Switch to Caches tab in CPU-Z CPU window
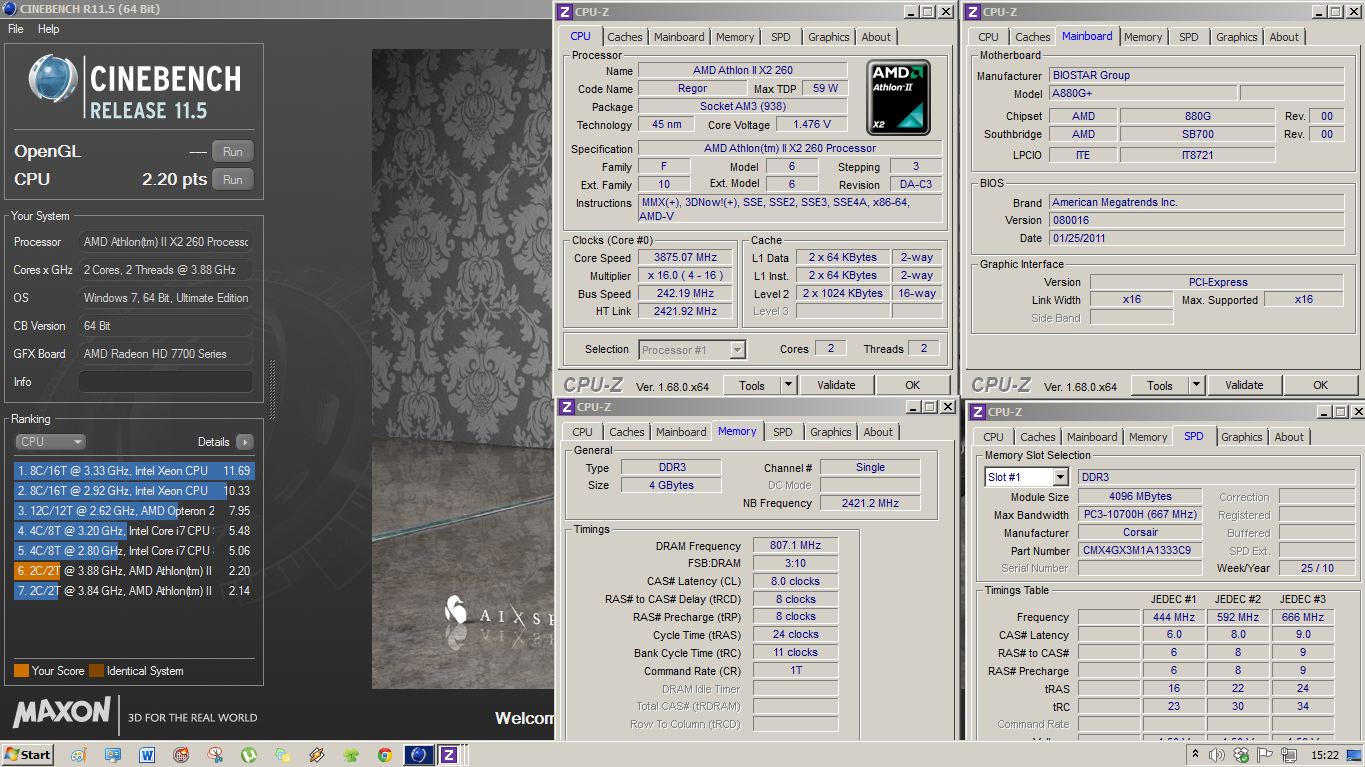The height and width of the screenshot is (767, 1365). [625, 37]
